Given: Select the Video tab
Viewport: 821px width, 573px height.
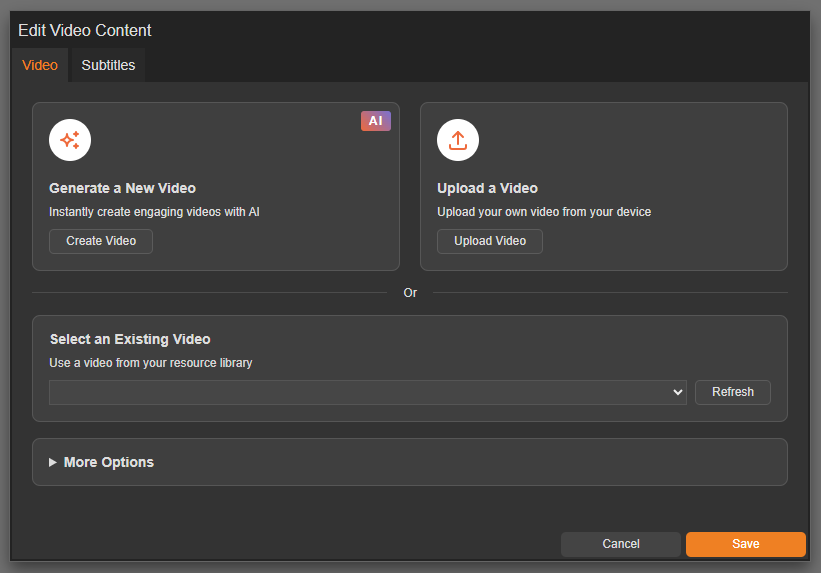Looking at the screenshot, I should point(40,65).
